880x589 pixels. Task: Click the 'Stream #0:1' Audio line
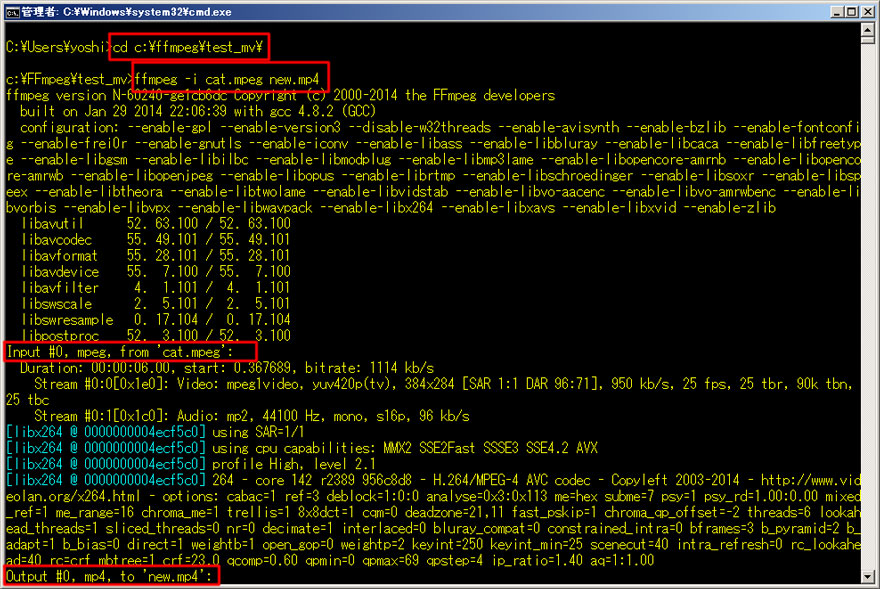click(x=251, y=416)
